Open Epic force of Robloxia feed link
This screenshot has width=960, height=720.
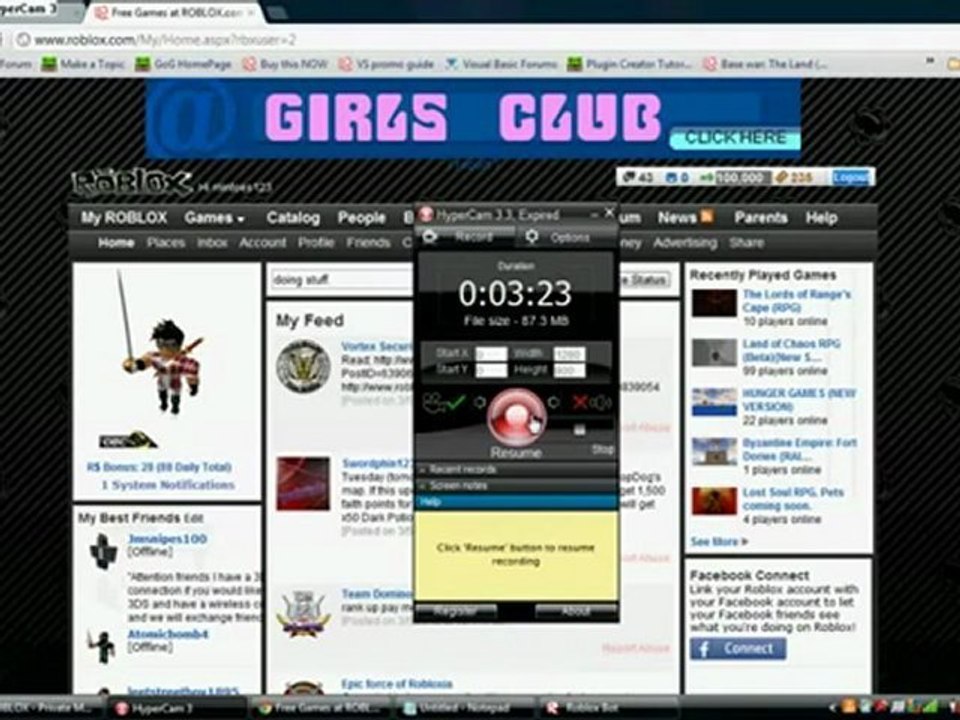(x=397, y=684)
